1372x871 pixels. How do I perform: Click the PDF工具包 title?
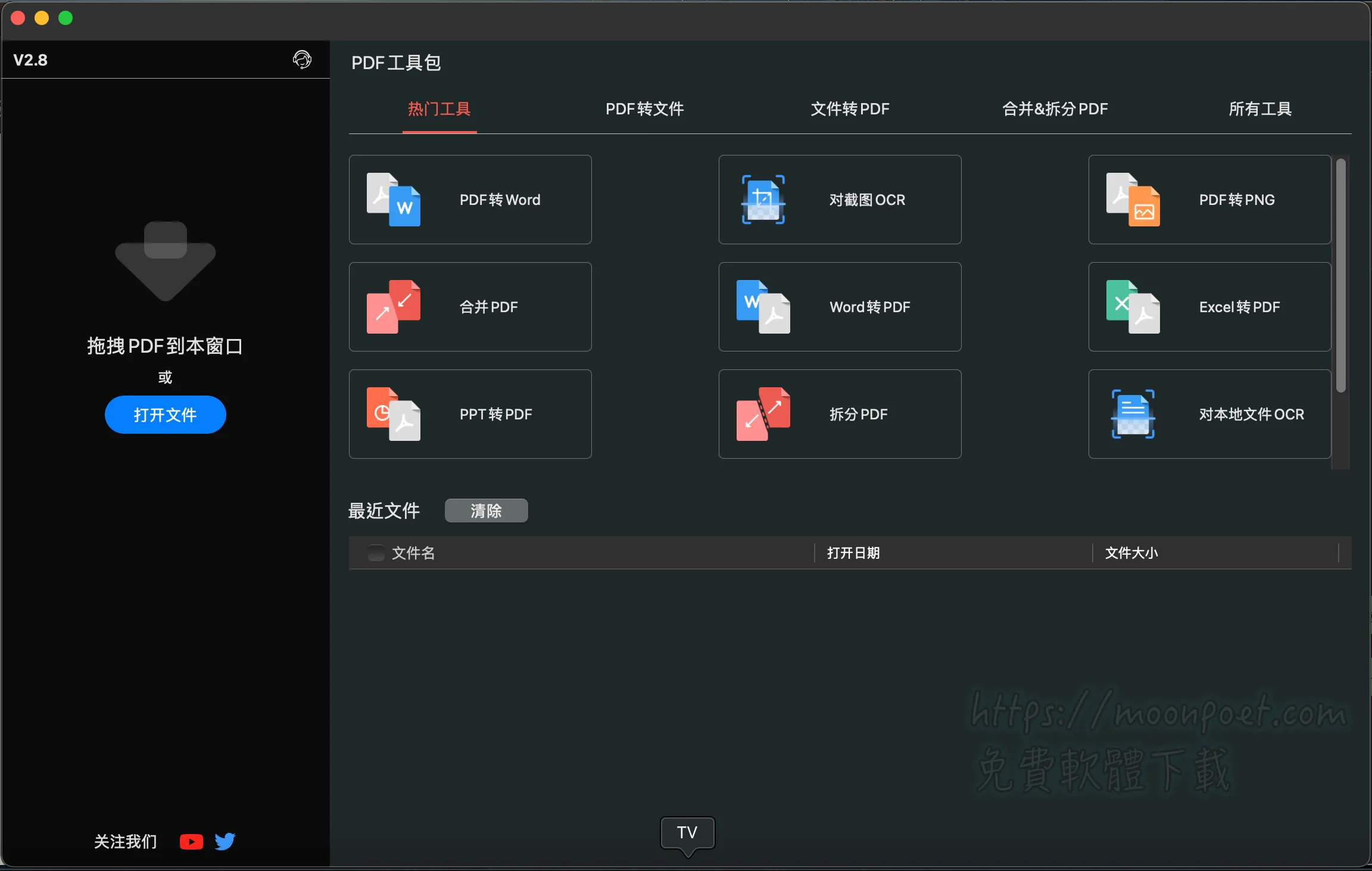(x=396, y=63)
